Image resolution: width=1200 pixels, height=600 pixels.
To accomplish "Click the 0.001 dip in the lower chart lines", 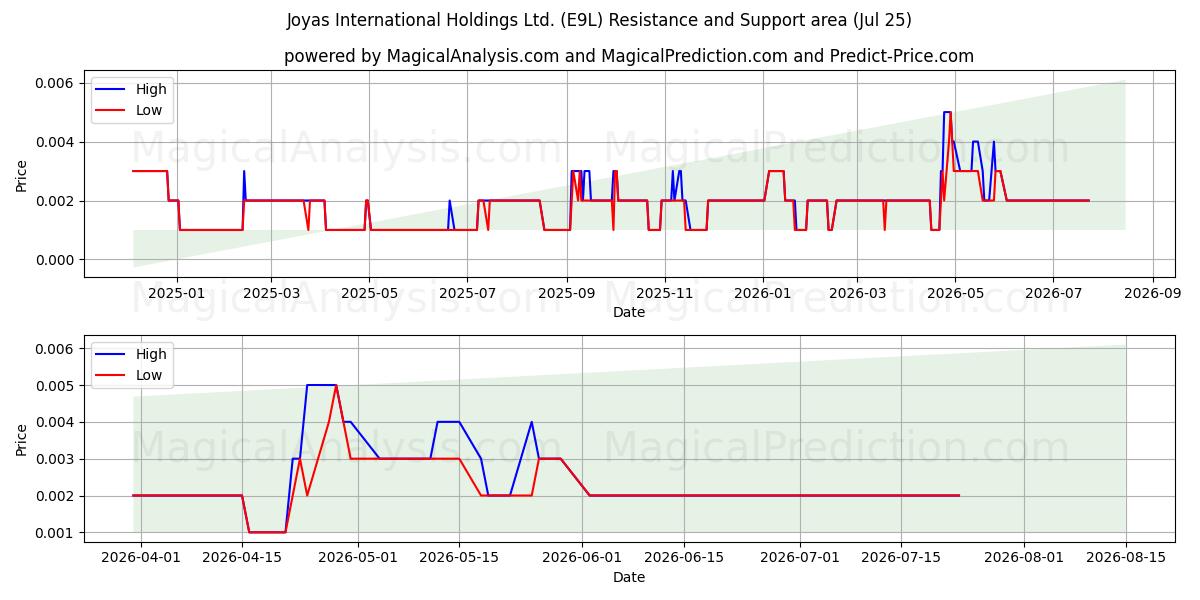I will pyautogui.click(x=267, y=532).
